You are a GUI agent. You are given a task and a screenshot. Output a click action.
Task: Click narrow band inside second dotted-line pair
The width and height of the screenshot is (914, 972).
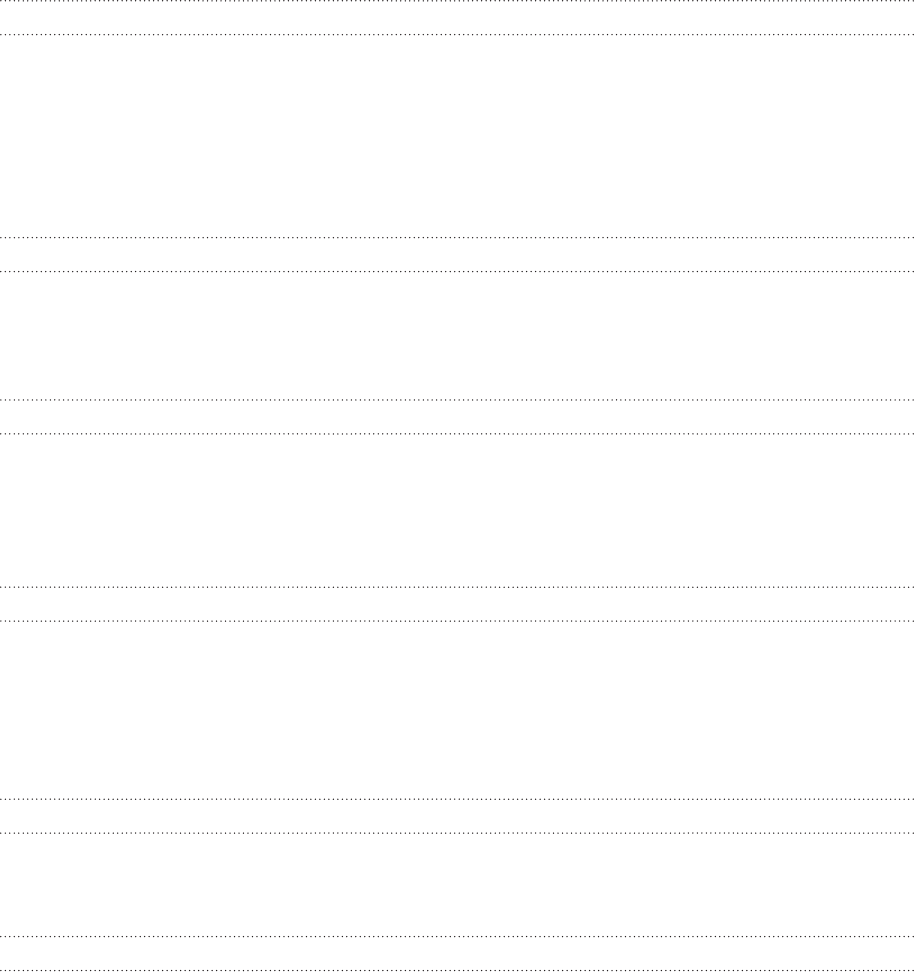click(x=457, y=254)
